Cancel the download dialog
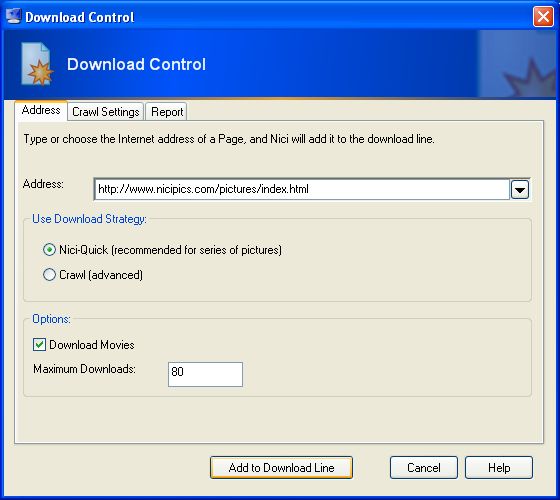Screen dimensions: 560x500 click(x=424, y=468)
